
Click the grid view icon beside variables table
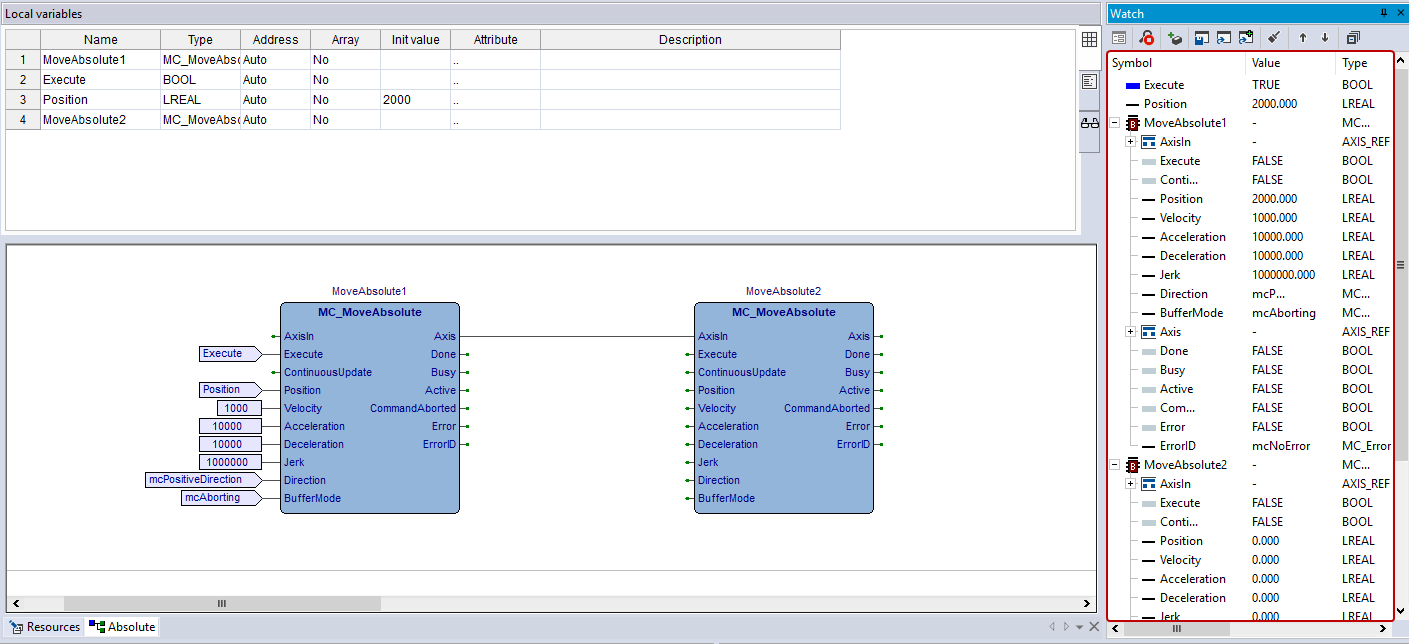click(x=1089, y=39)
